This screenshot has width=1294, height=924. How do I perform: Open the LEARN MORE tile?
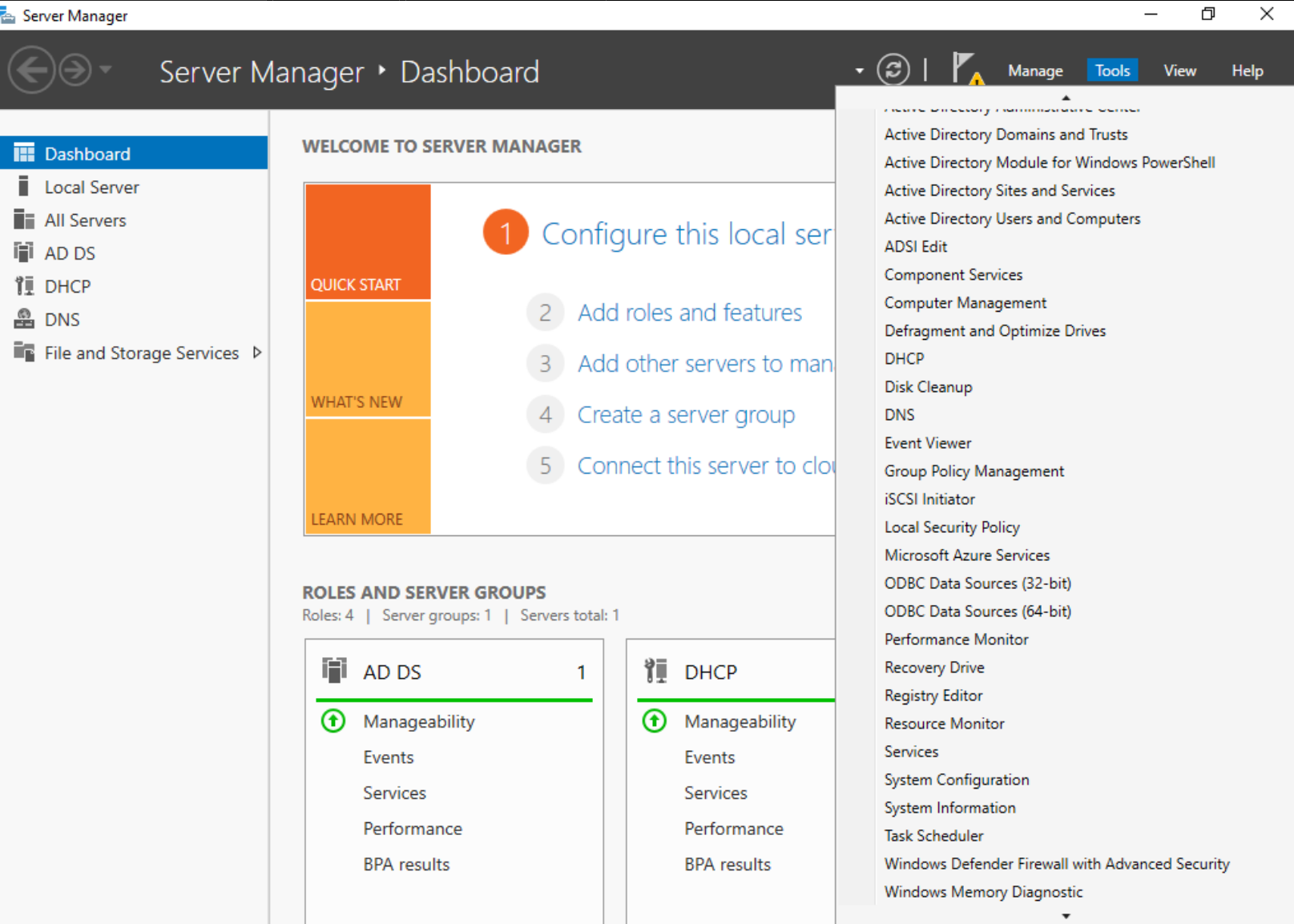point(368,477)
